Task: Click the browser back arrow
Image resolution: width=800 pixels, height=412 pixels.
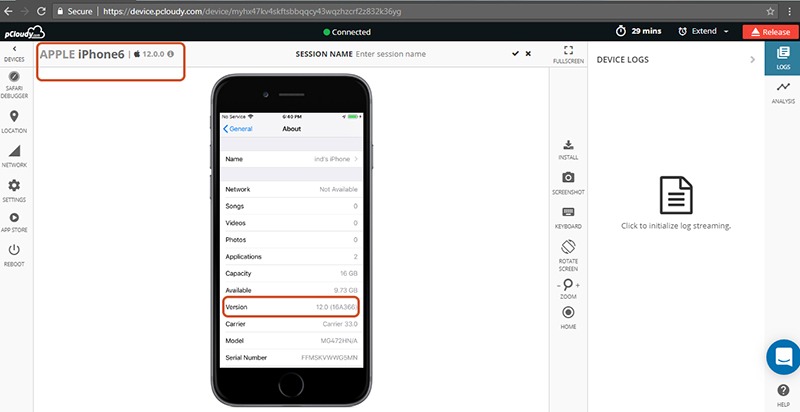Action: (x=8, y=11)
